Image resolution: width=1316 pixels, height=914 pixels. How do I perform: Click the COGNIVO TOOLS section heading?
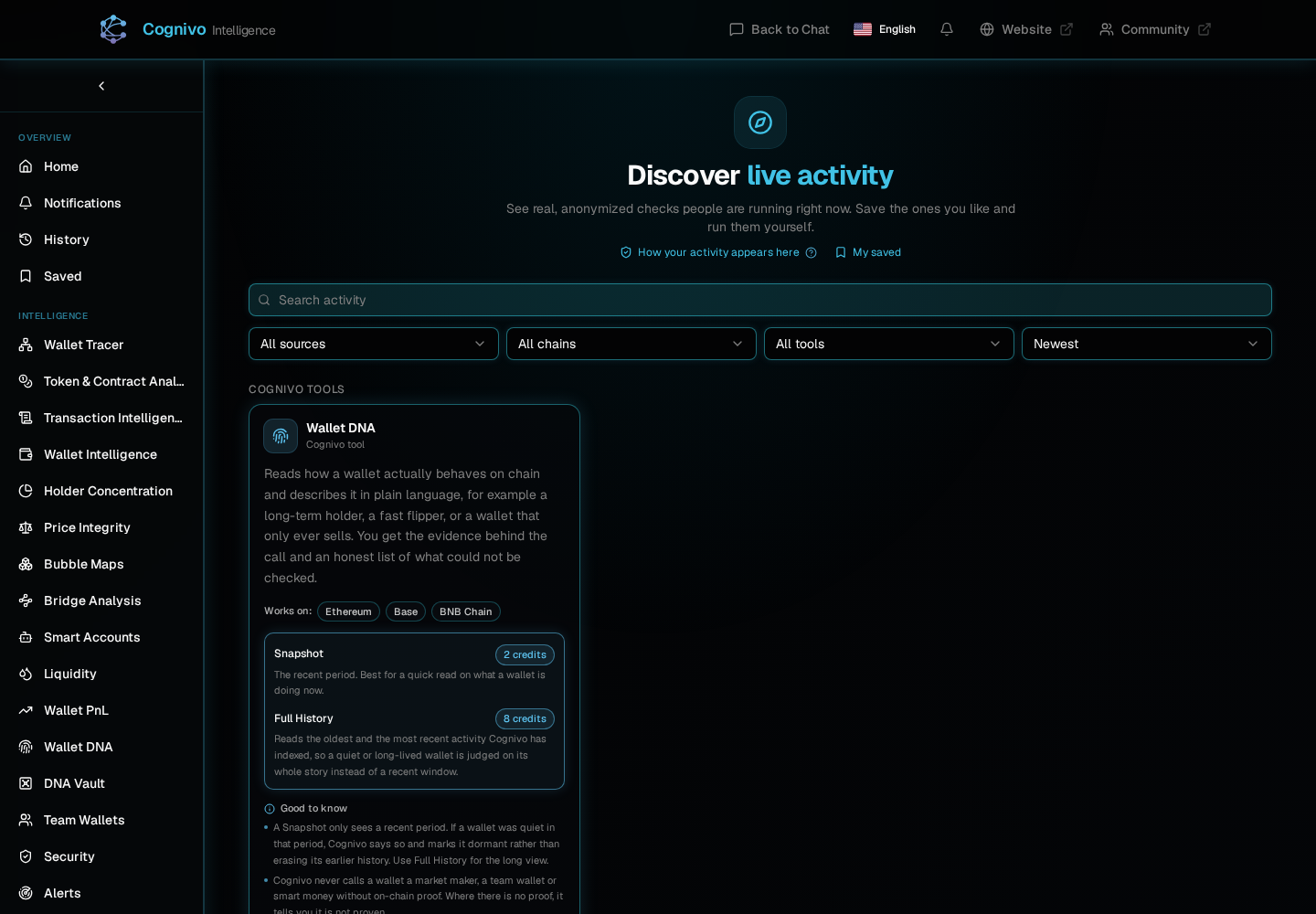(296, 389)
